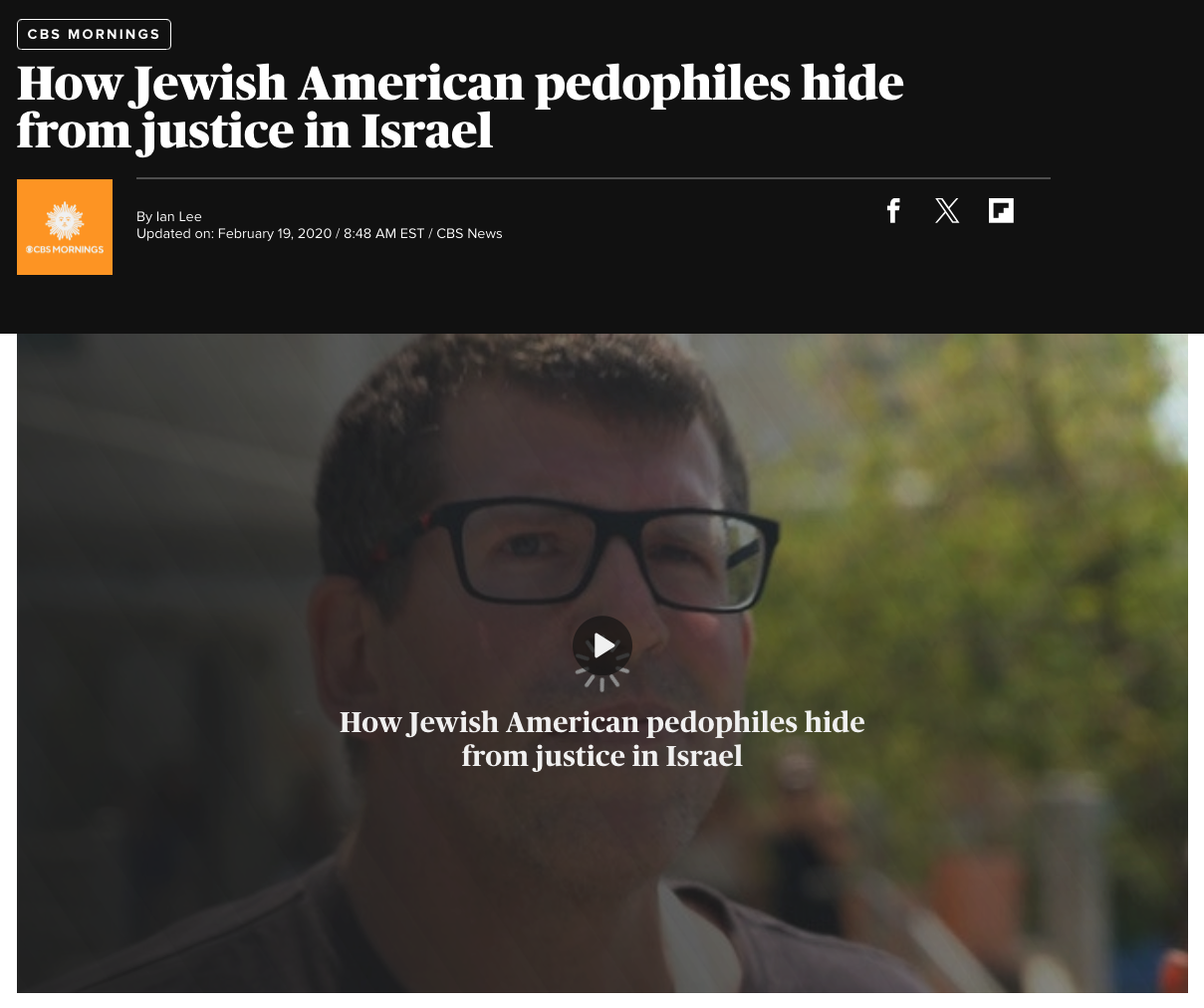Open the CBS MORNINGS category tag
The height and width of the screenshot is (1008, 1204).
click(94, 34)
